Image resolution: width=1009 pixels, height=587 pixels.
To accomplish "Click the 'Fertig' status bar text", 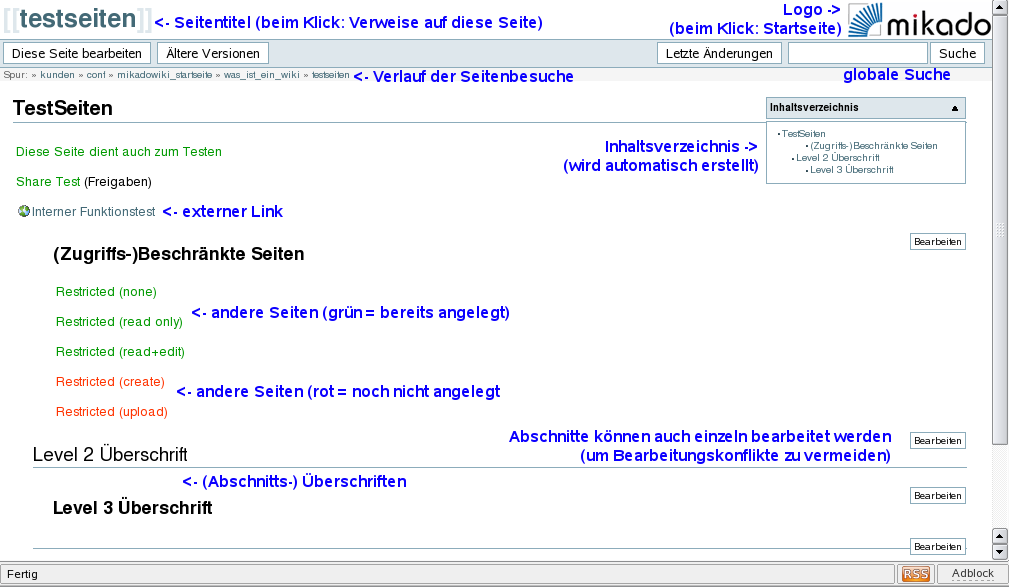I will click(23, 573).
